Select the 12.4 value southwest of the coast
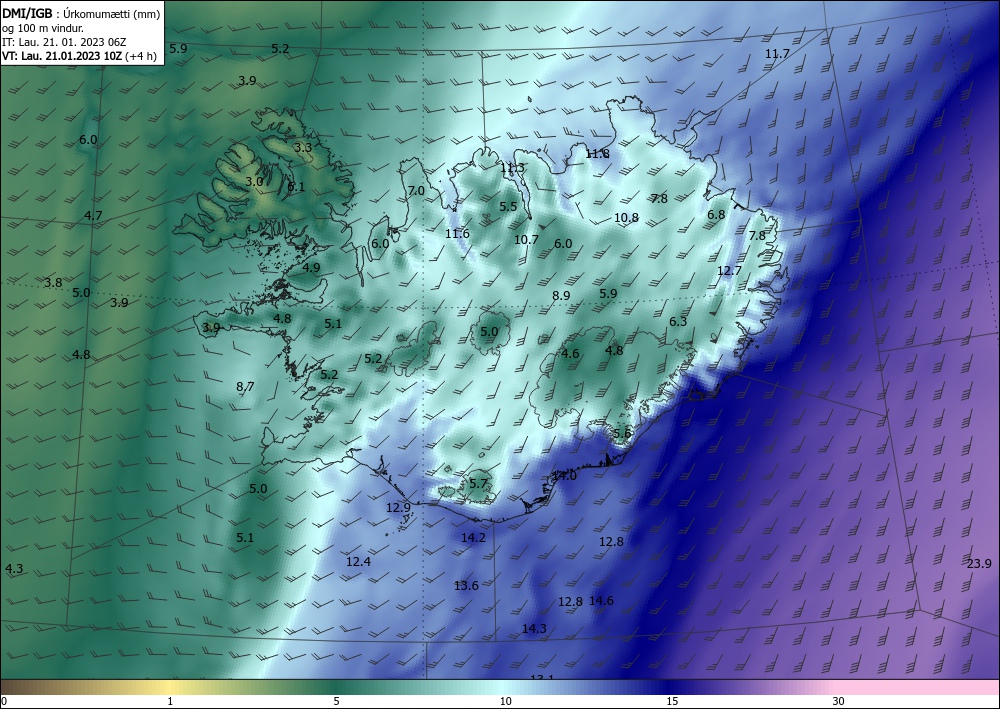This screenshot has height=709, width=1000. [x=358, y=562]
